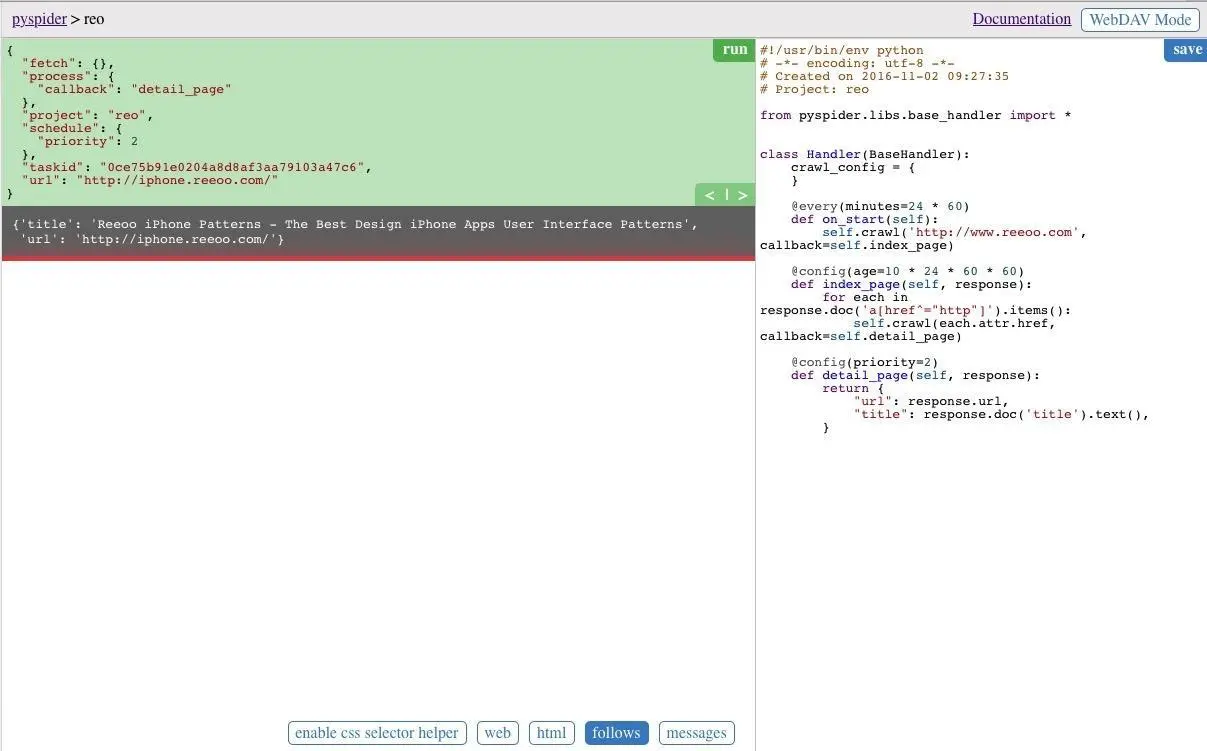Click the def detail_page line in editor
This screenshot has height=751, width=1207.
click(915, 375)
